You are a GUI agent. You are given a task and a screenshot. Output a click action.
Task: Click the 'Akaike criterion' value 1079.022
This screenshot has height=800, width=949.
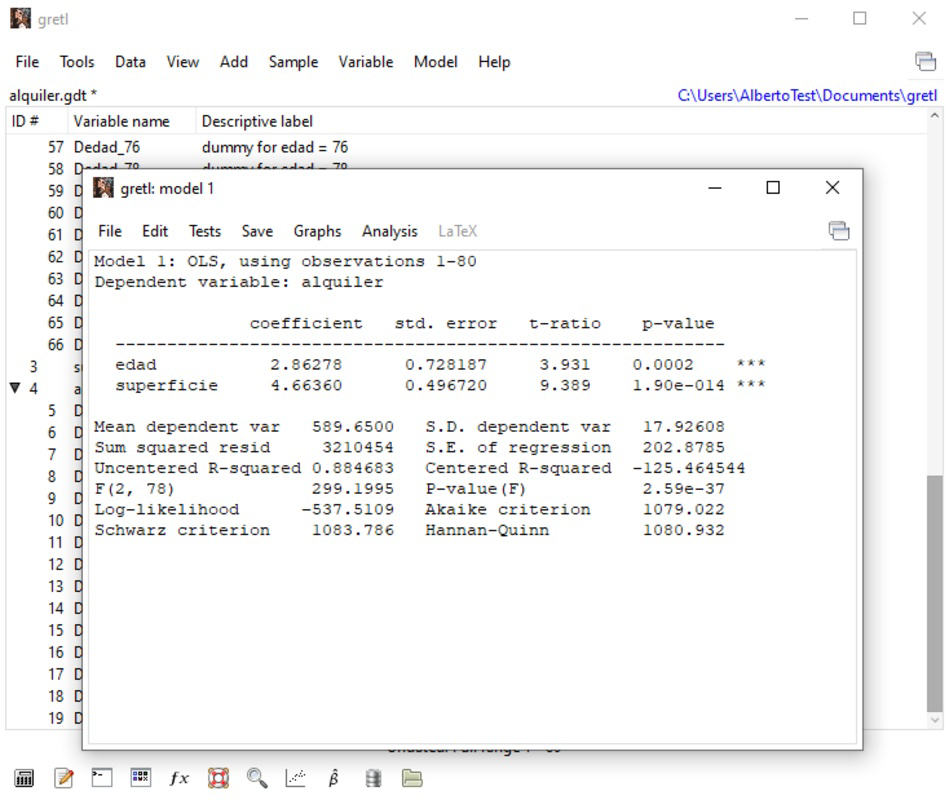683,509
